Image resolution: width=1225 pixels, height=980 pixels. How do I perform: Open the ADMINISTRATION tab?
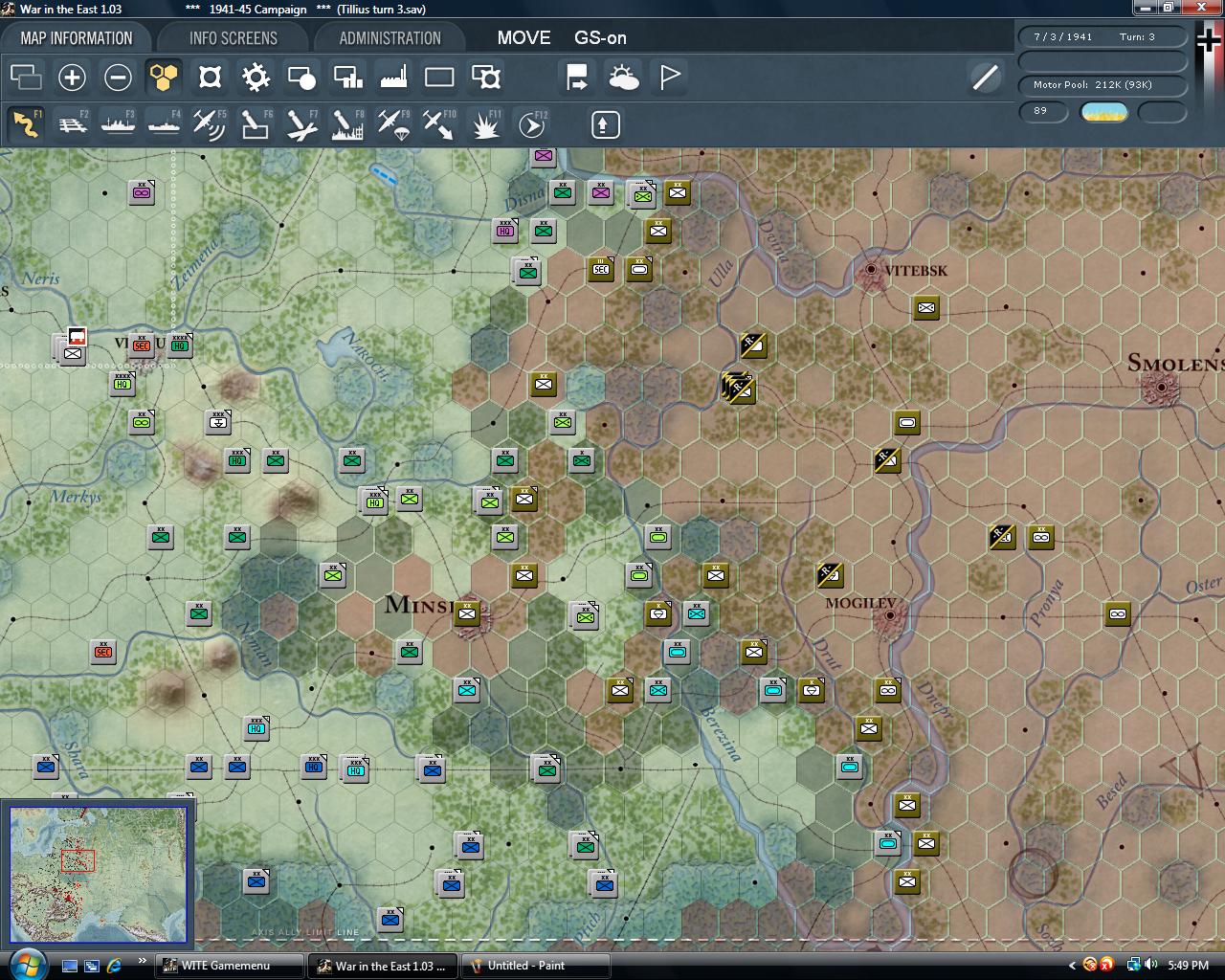pyautogui.click(x=390, y=38)
